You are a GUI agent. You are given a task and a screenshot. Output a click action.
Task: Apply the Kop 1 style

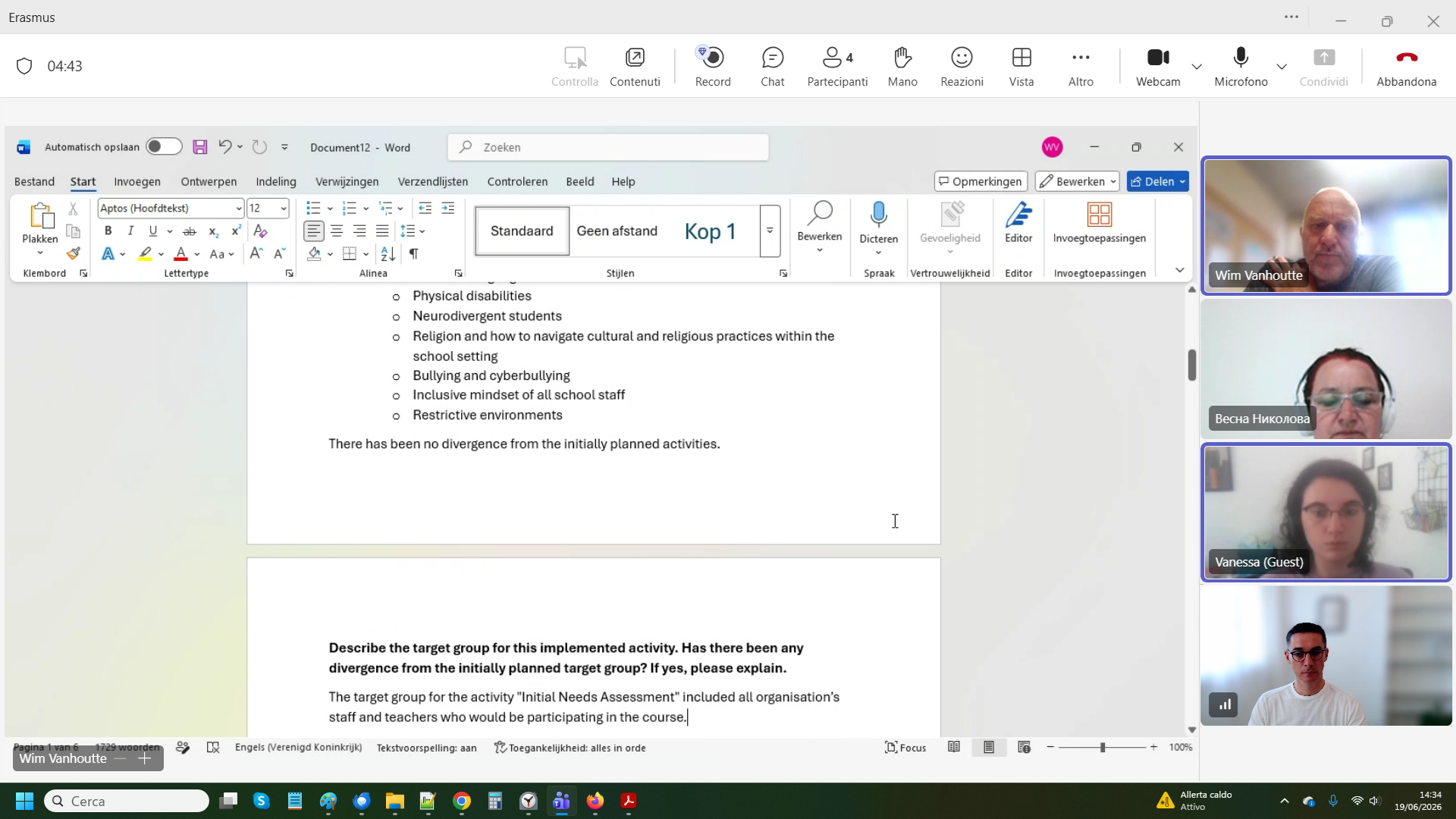(x=710, y=231)
